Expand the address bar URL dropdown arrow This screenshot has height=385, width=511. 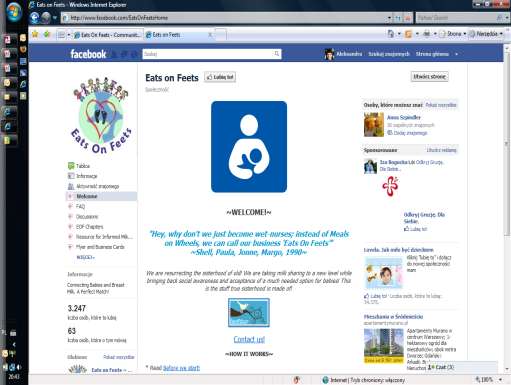click(389, 18)
